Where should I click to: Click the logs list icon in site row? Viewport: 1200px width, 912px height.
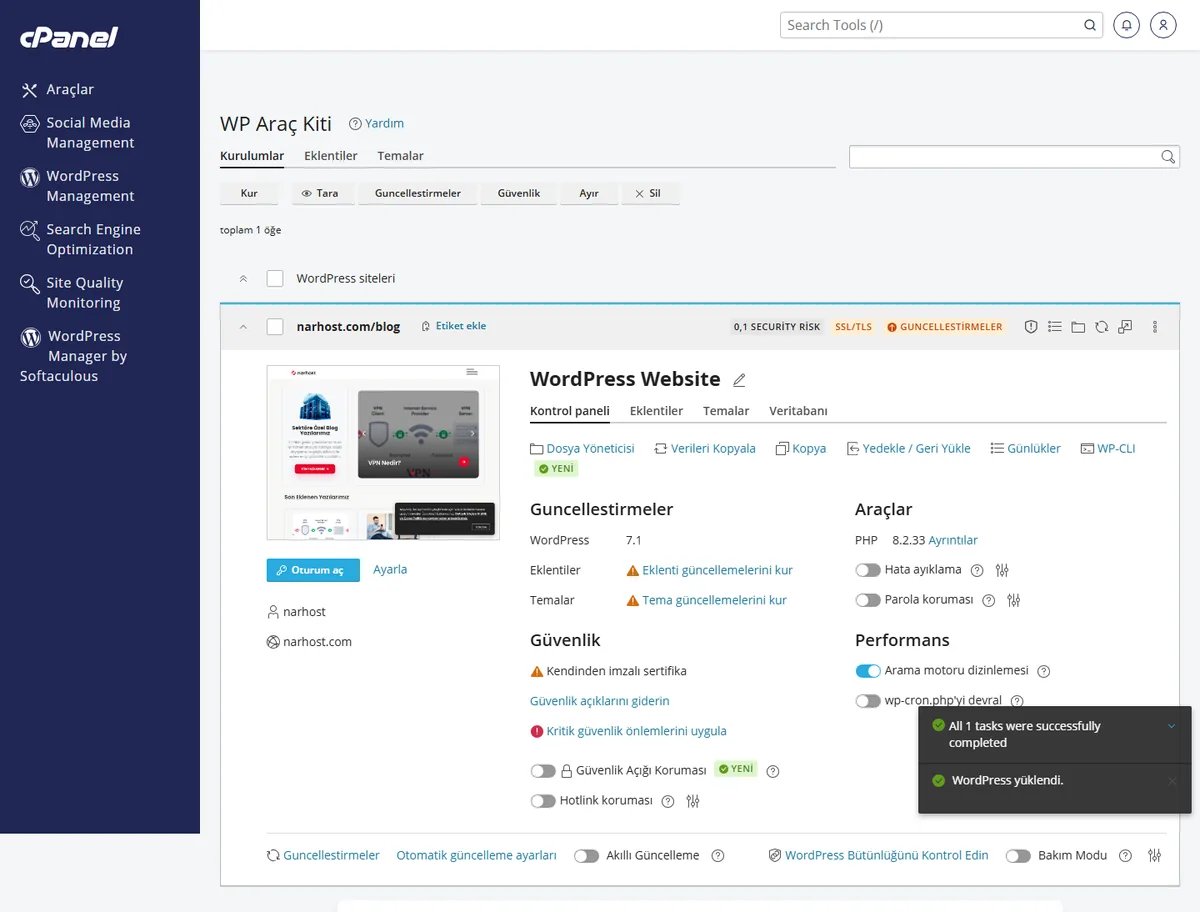coord(1054,327)
